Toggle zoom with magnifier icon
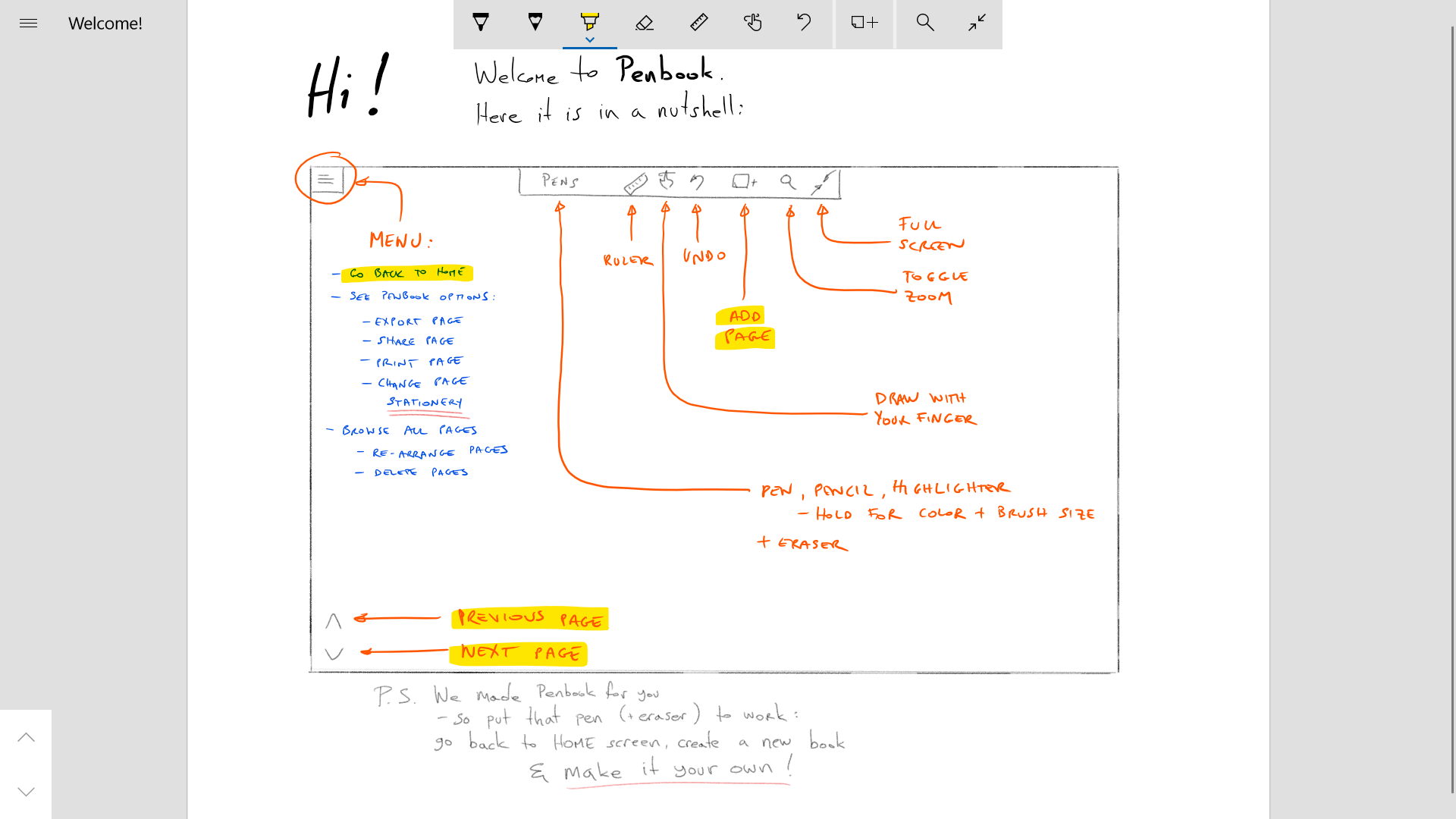 pos(924,23)
